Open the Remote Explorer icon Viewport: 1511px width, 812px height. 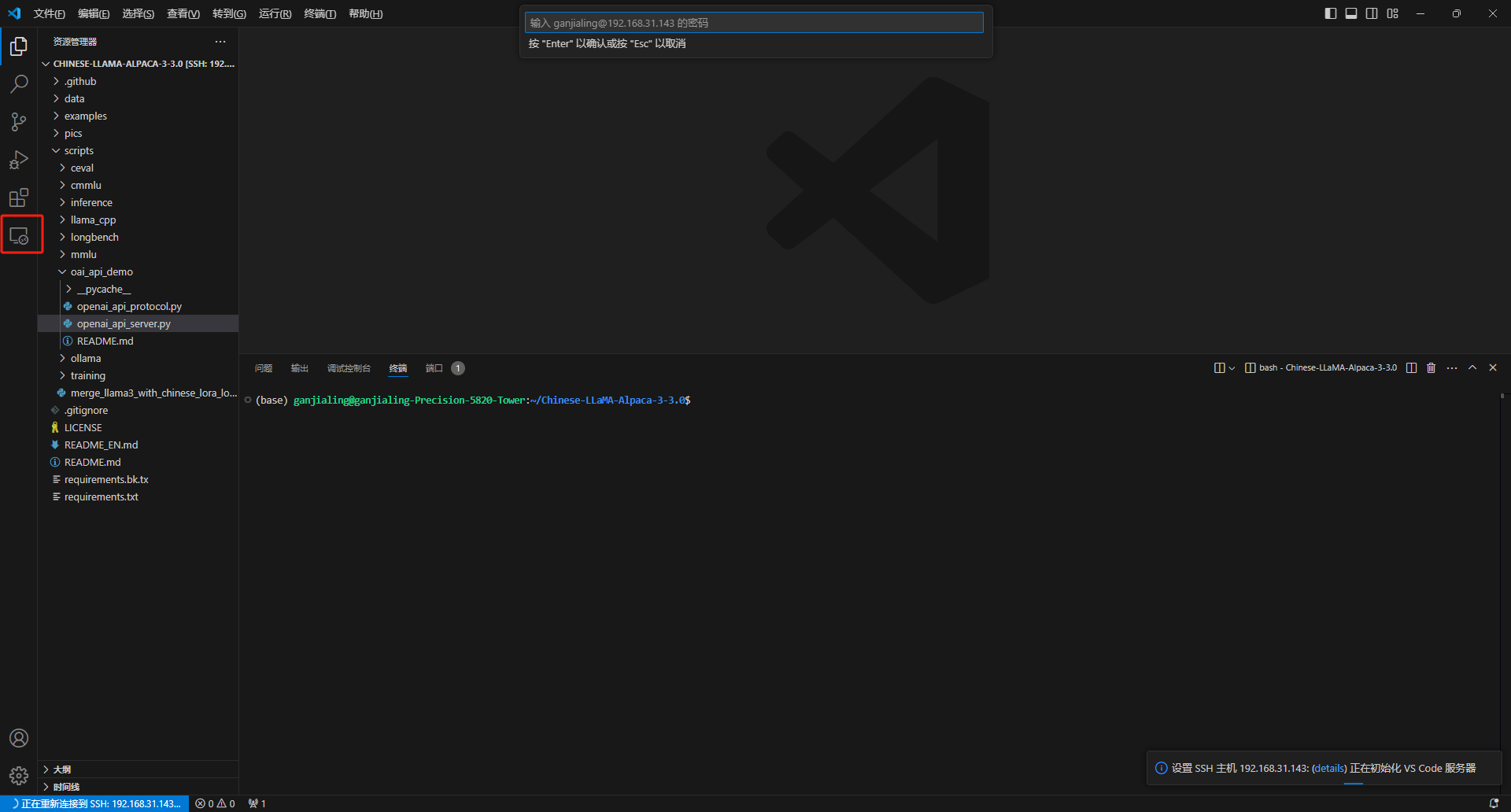tap(19, 235)
